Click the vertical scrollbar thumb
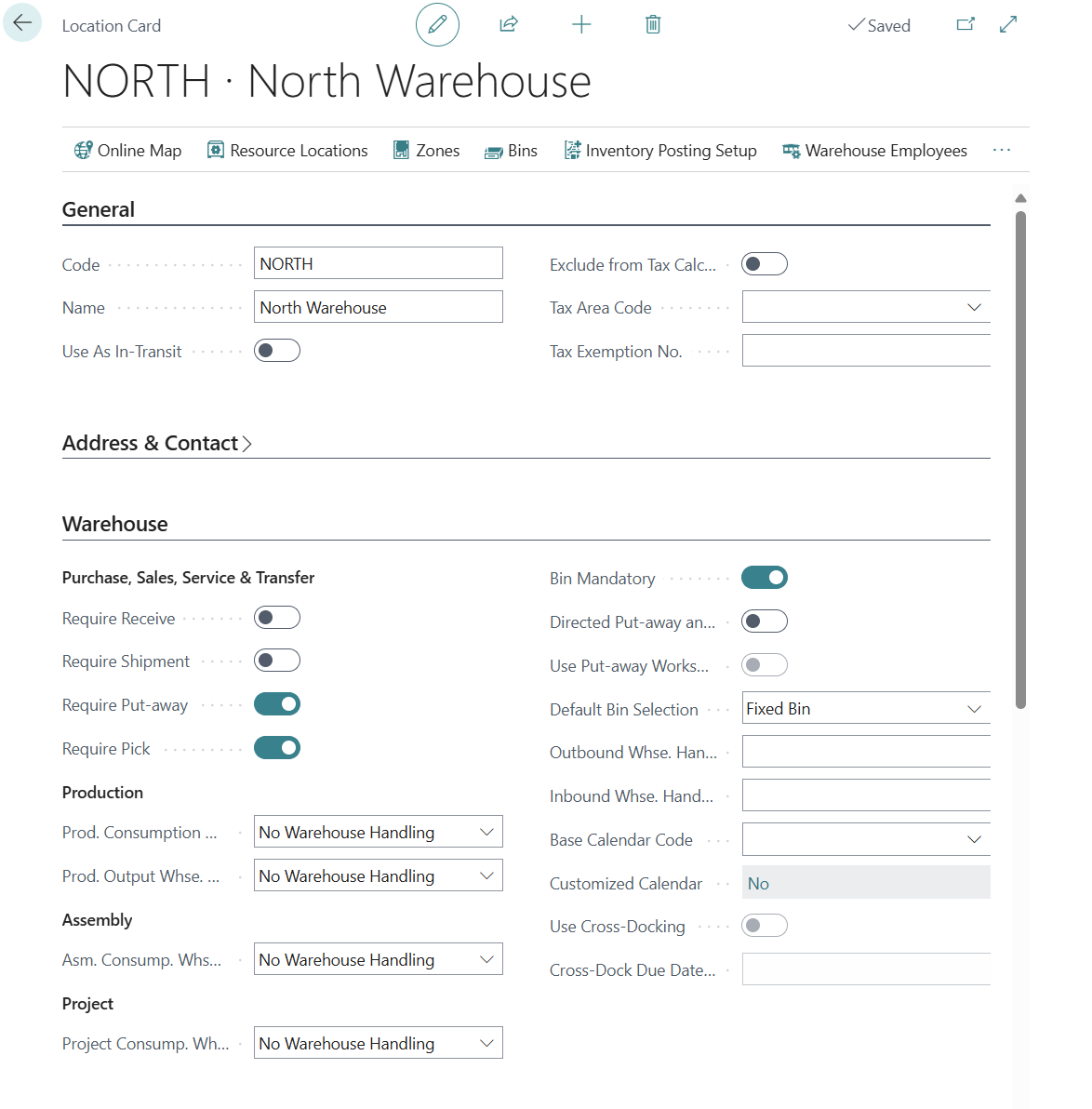 (x=1020, y=460)
